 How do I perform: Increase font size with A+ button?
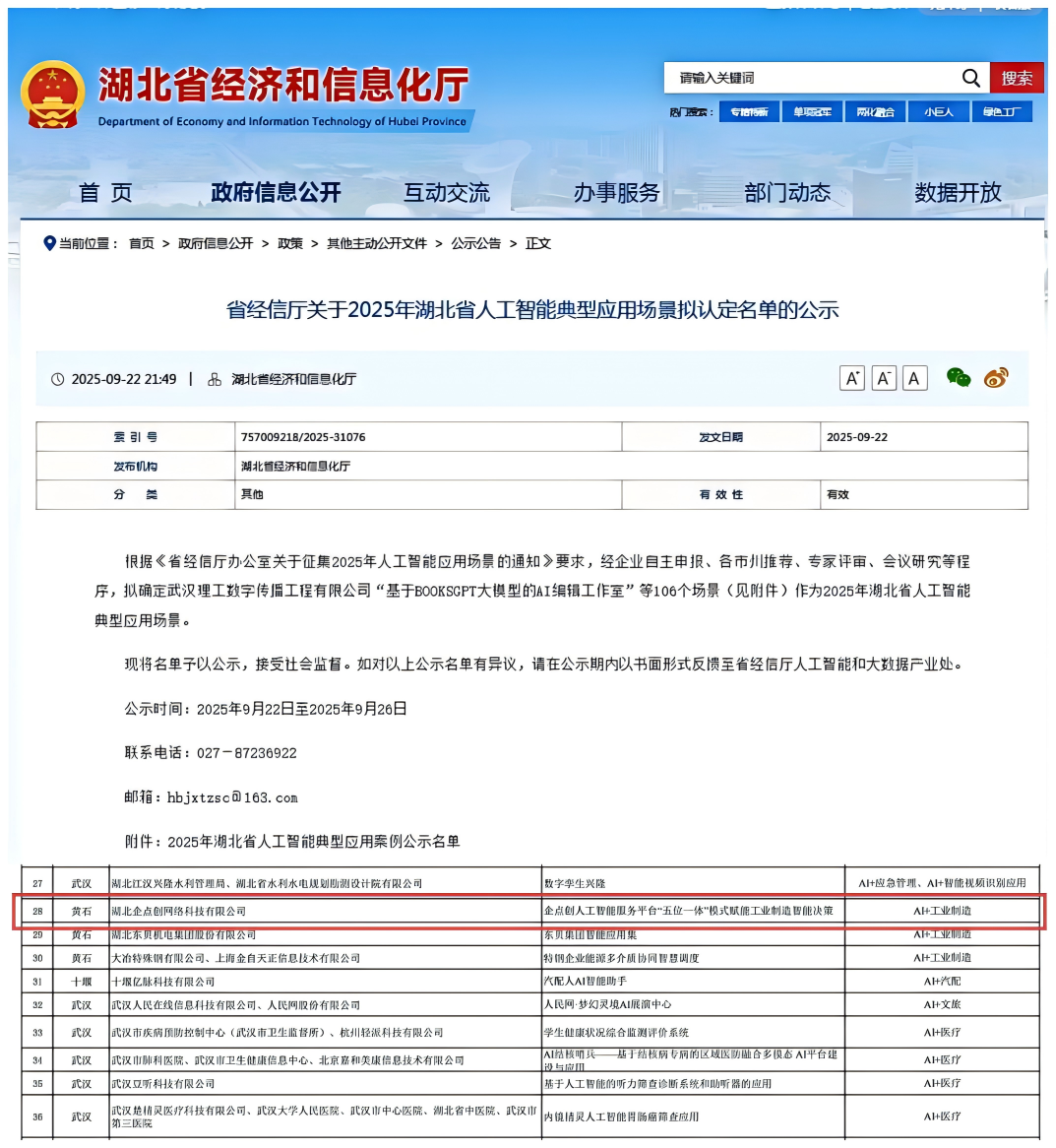coord(852,378)
